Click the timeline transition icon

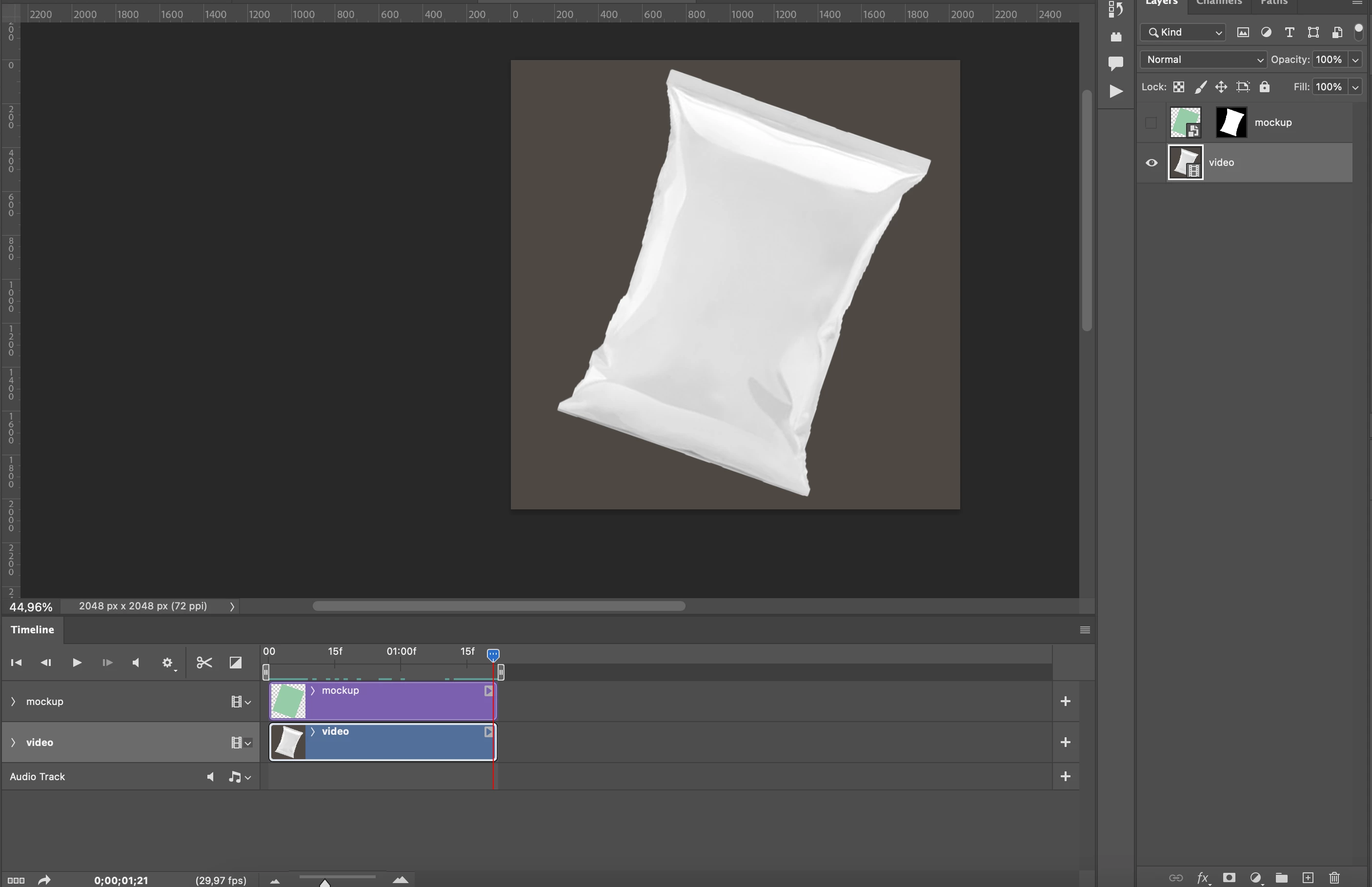click(x=236, y=663)
